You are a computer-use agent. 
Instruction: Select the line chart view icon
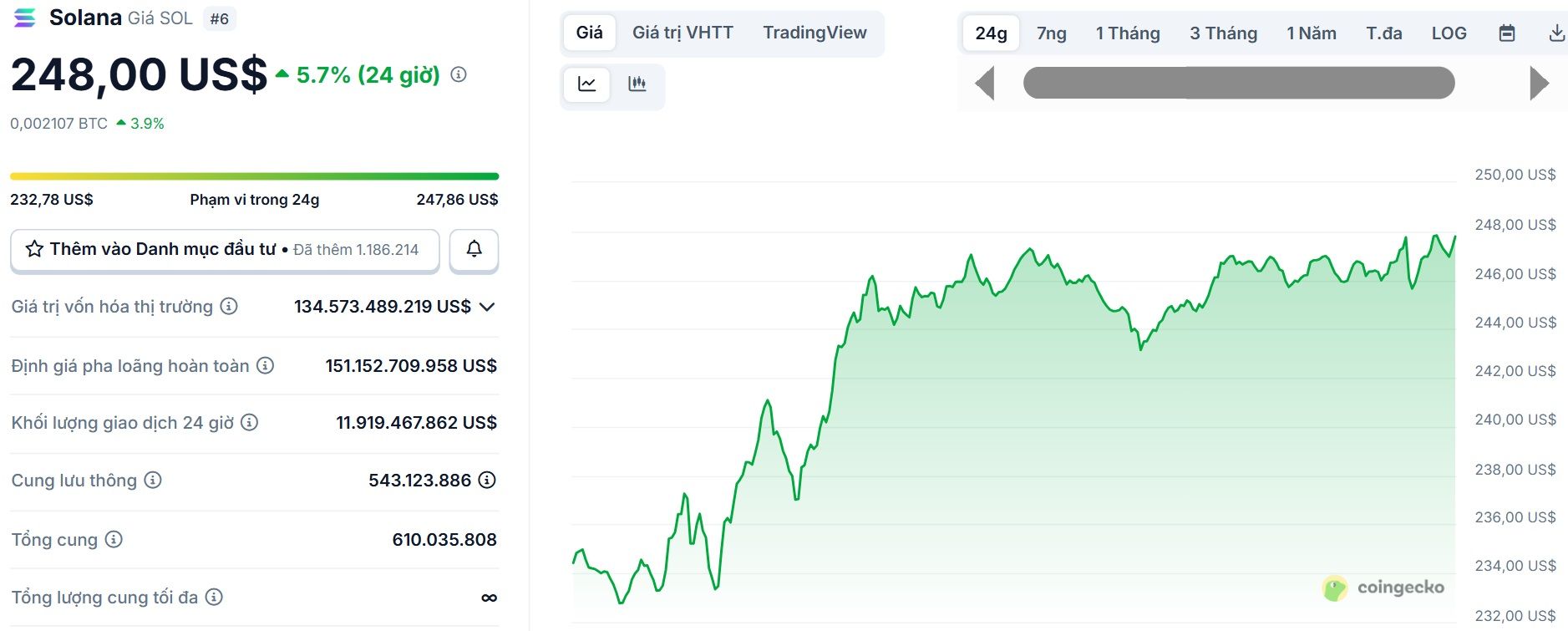pyautogui.click(x=586, y=84)
